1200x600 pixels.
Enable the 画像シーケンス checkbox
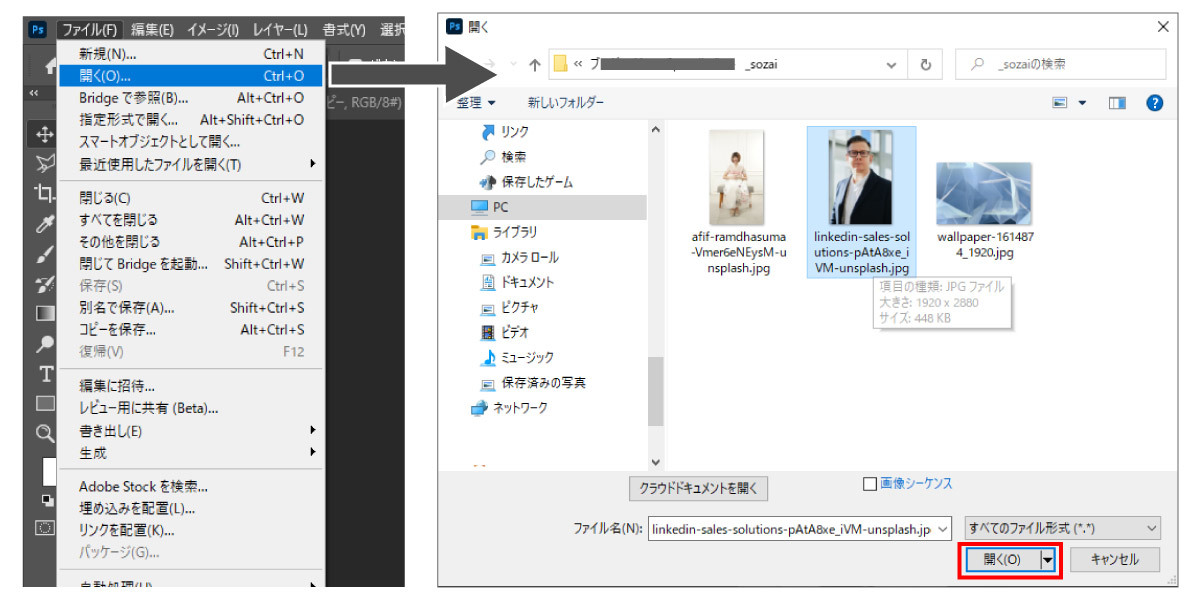click(x=870, y=484)
